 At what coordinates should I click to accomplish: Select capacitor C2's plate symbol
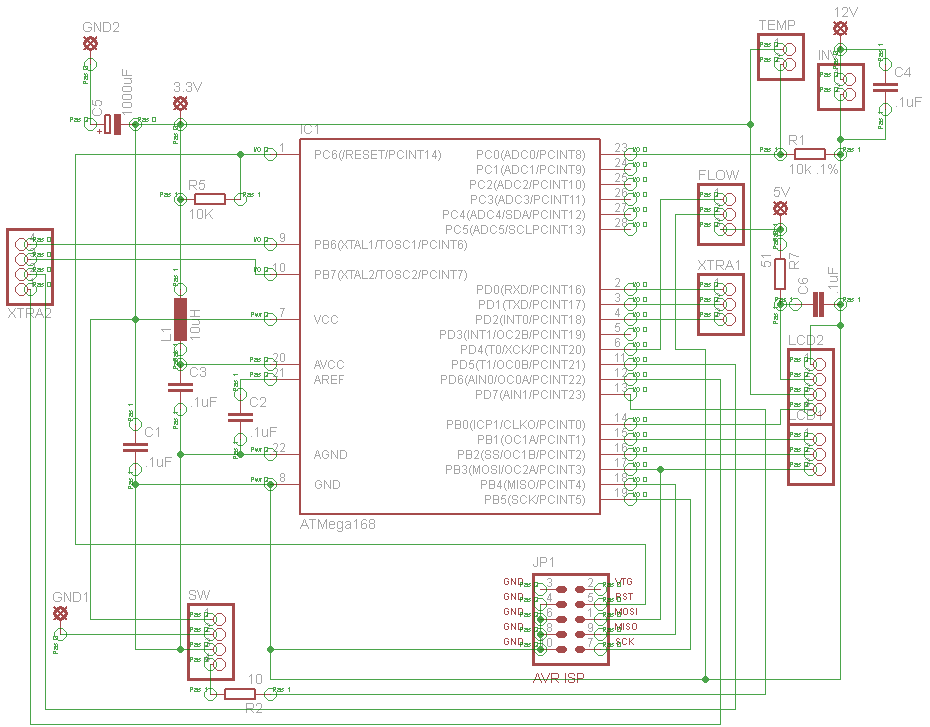(x=240, y=417)
